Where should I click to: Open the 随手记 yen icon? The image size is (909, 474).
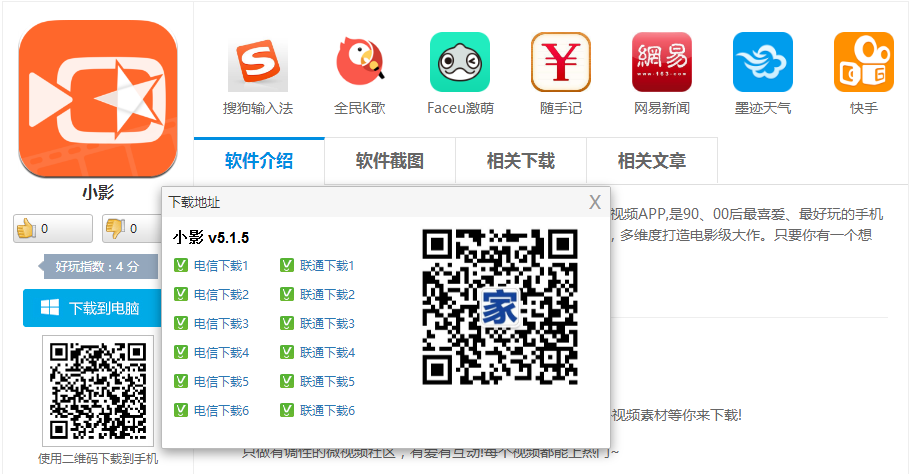tap(561, 62)
